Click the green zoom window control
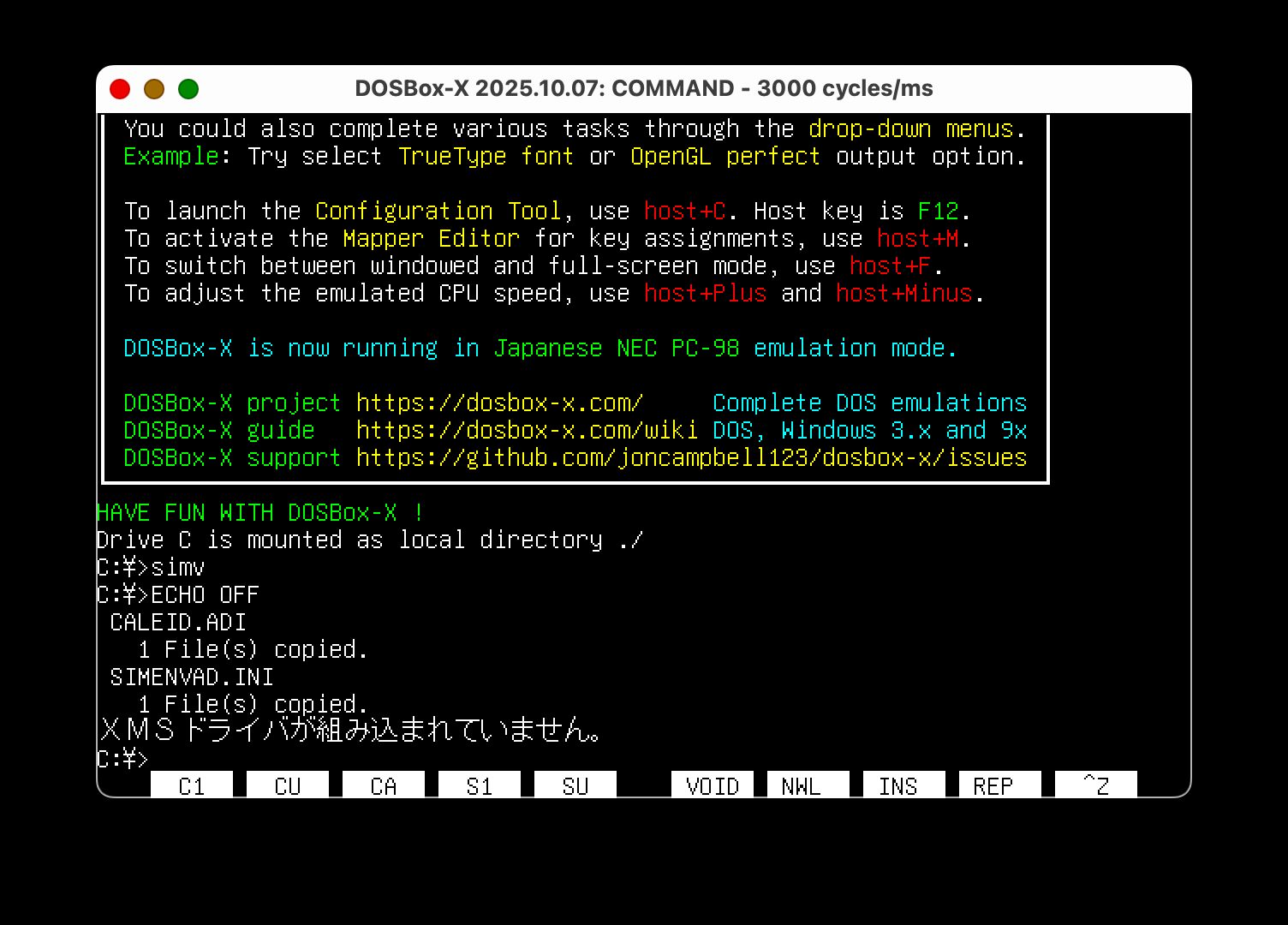1288x925 pixels. [188, 88]
